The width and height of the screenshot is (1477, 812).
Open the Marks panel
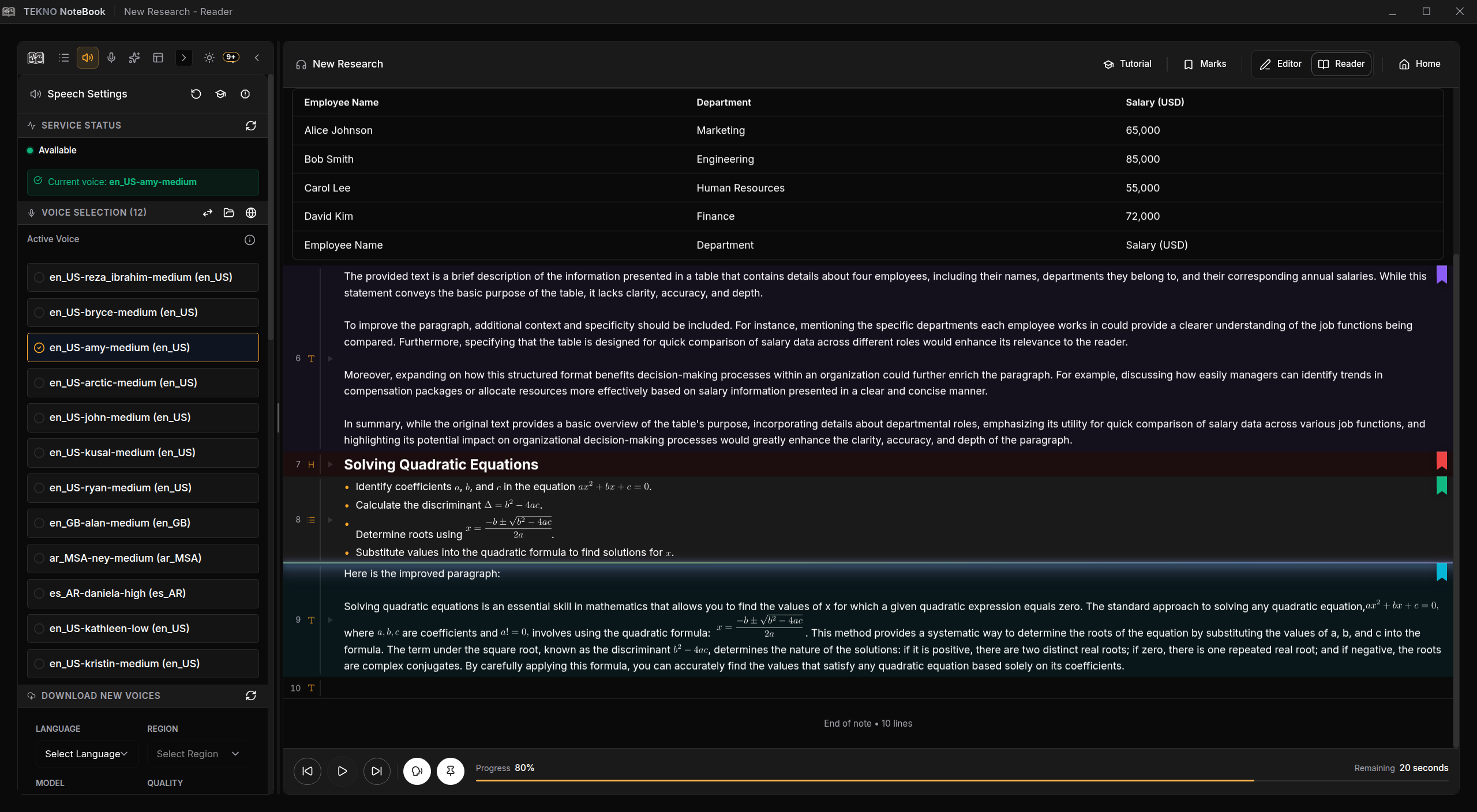[x=1205, y=64]
